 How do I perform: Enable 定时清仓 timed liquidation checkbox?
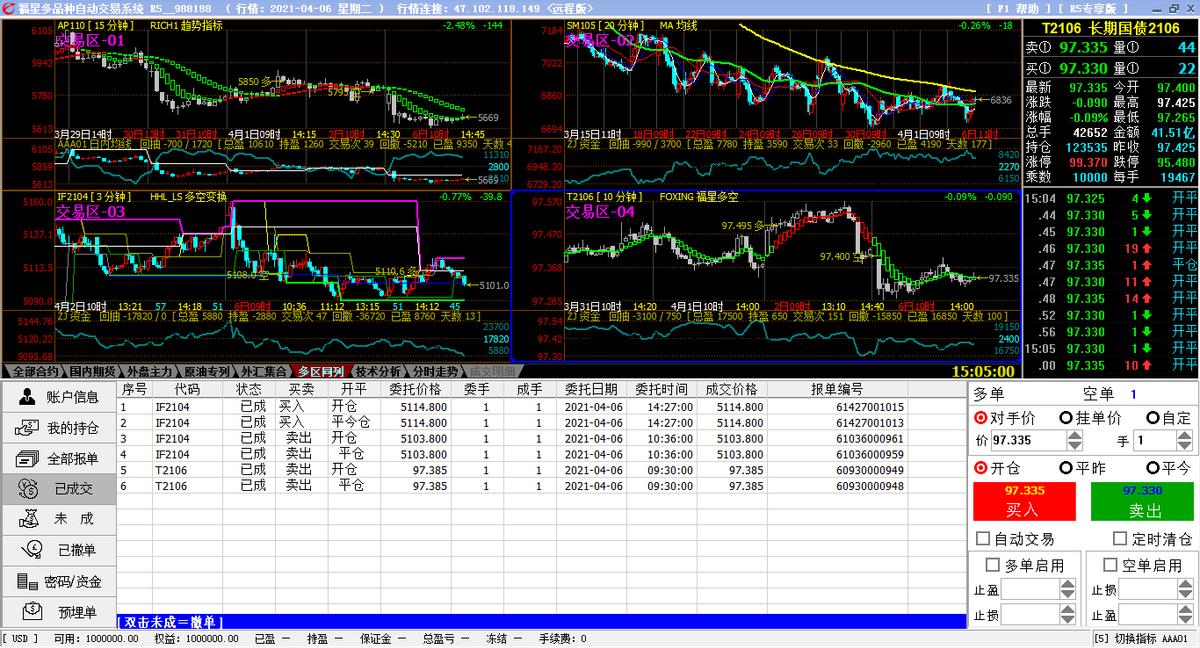pyautogui.click(x=1153, y=538)
